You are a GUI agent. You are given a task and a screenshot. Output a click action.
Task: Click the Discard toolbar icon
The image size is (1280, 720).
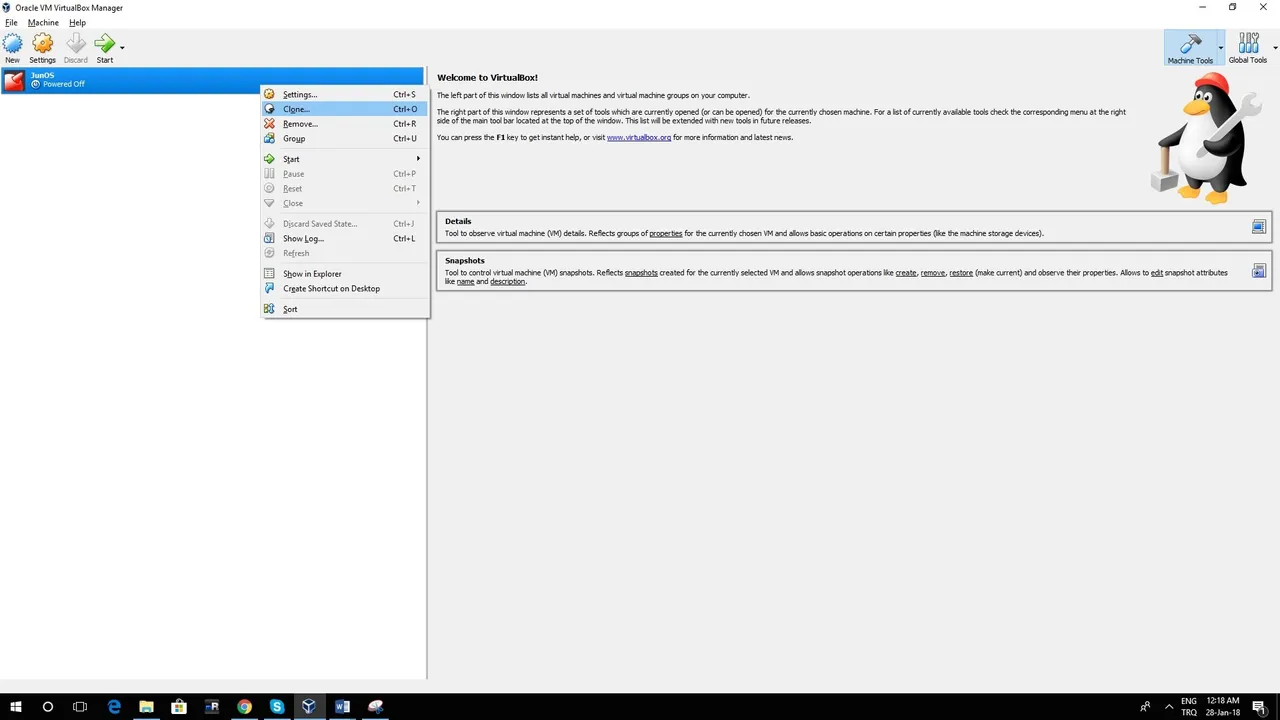tap(76, 47)
